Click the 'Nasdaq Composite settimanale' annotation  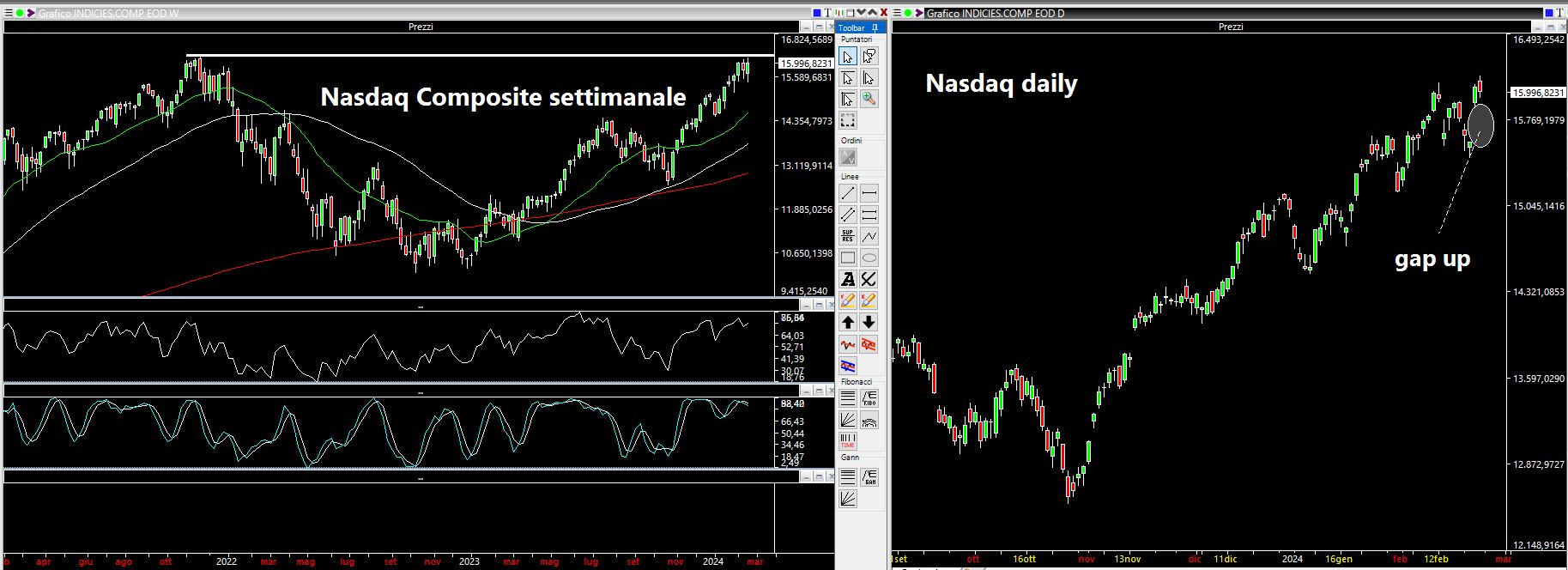(x=503, y=97)
